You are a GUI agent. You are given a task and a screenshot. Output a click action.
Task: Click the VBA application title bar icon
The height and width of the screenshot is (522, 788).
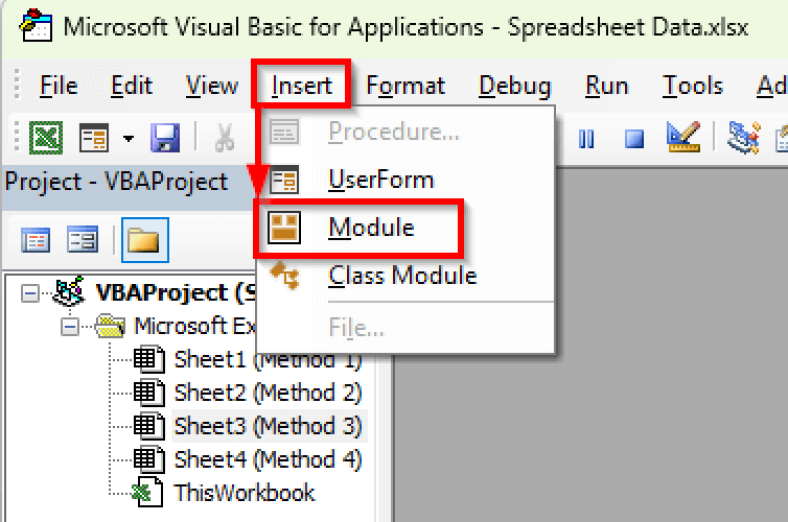(36, 25)
